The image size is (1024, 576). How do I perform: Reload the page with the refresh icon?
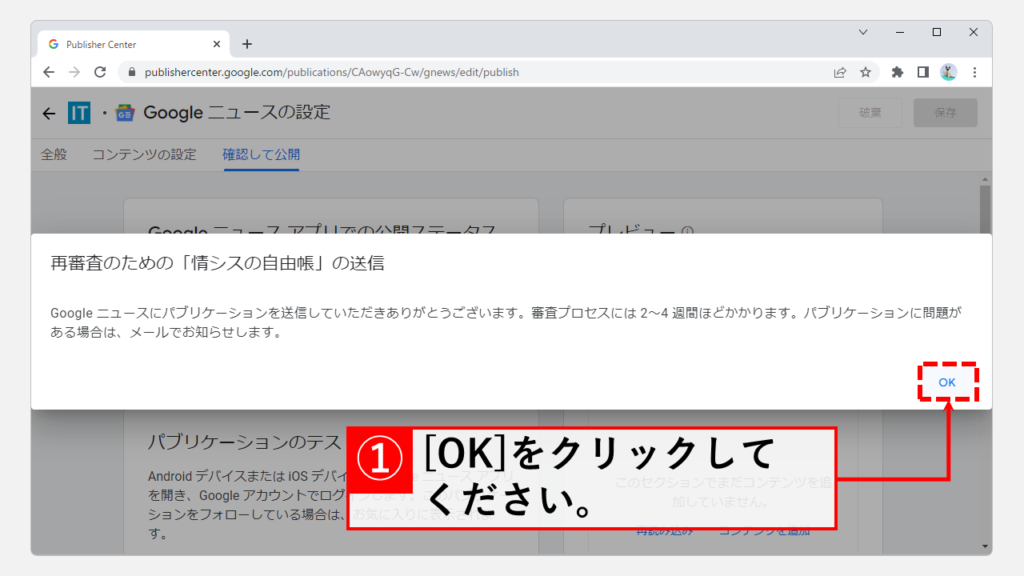coord(100,72)
